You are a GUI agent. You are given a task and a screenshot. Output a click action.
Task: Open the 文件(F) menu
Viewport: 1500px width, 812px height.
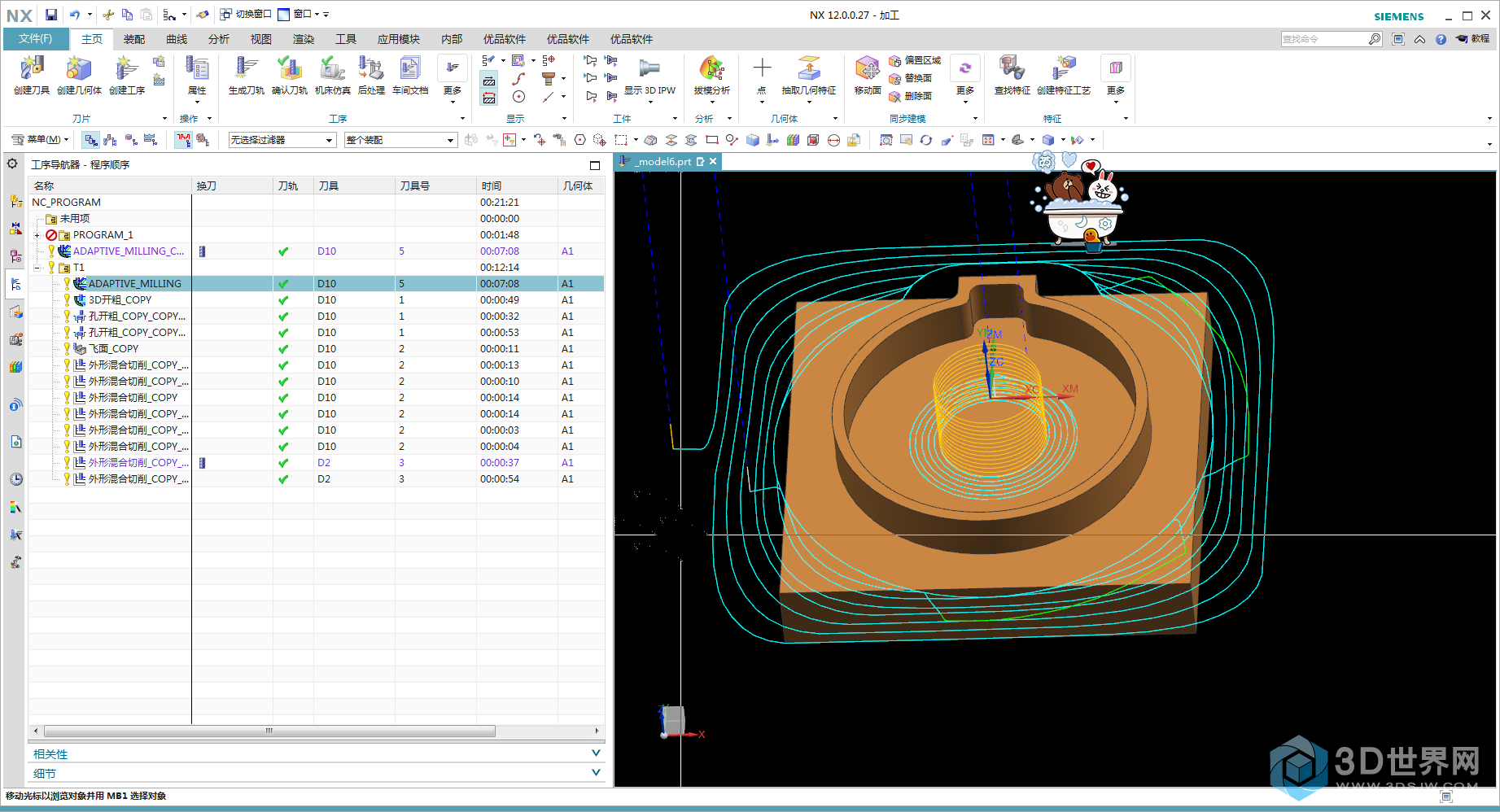point(35,39)
